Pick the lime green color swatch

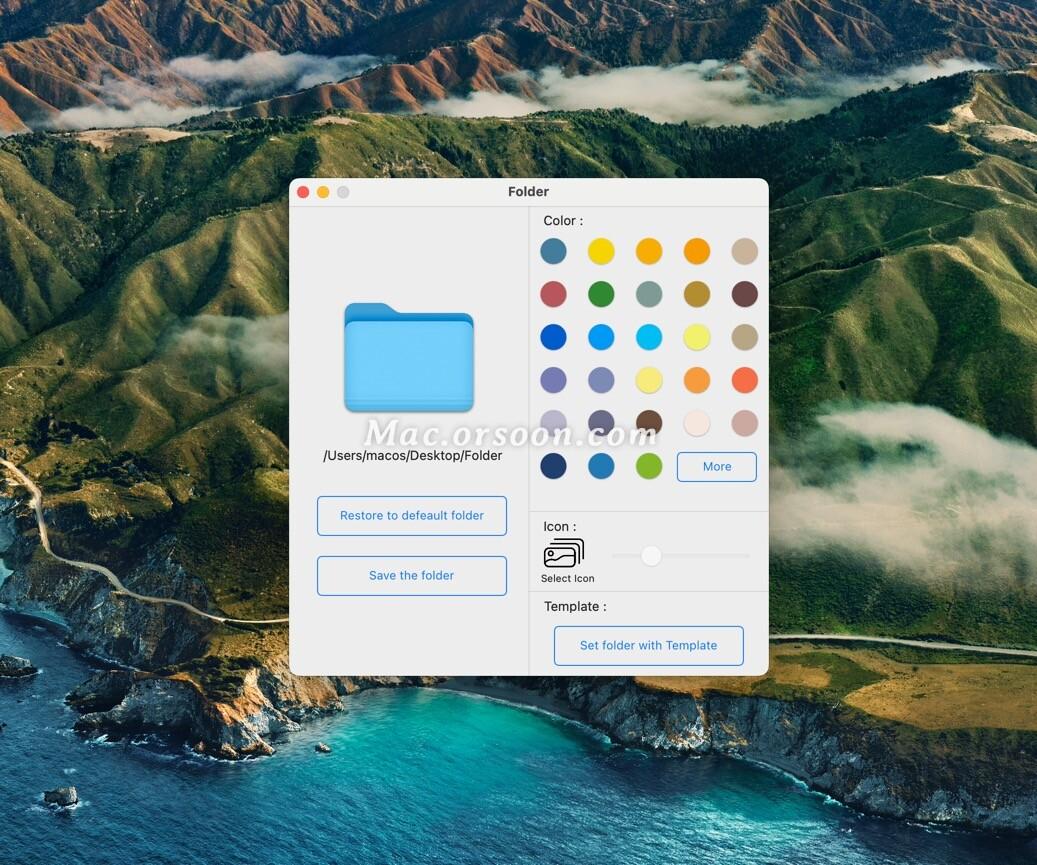point(649,466)
